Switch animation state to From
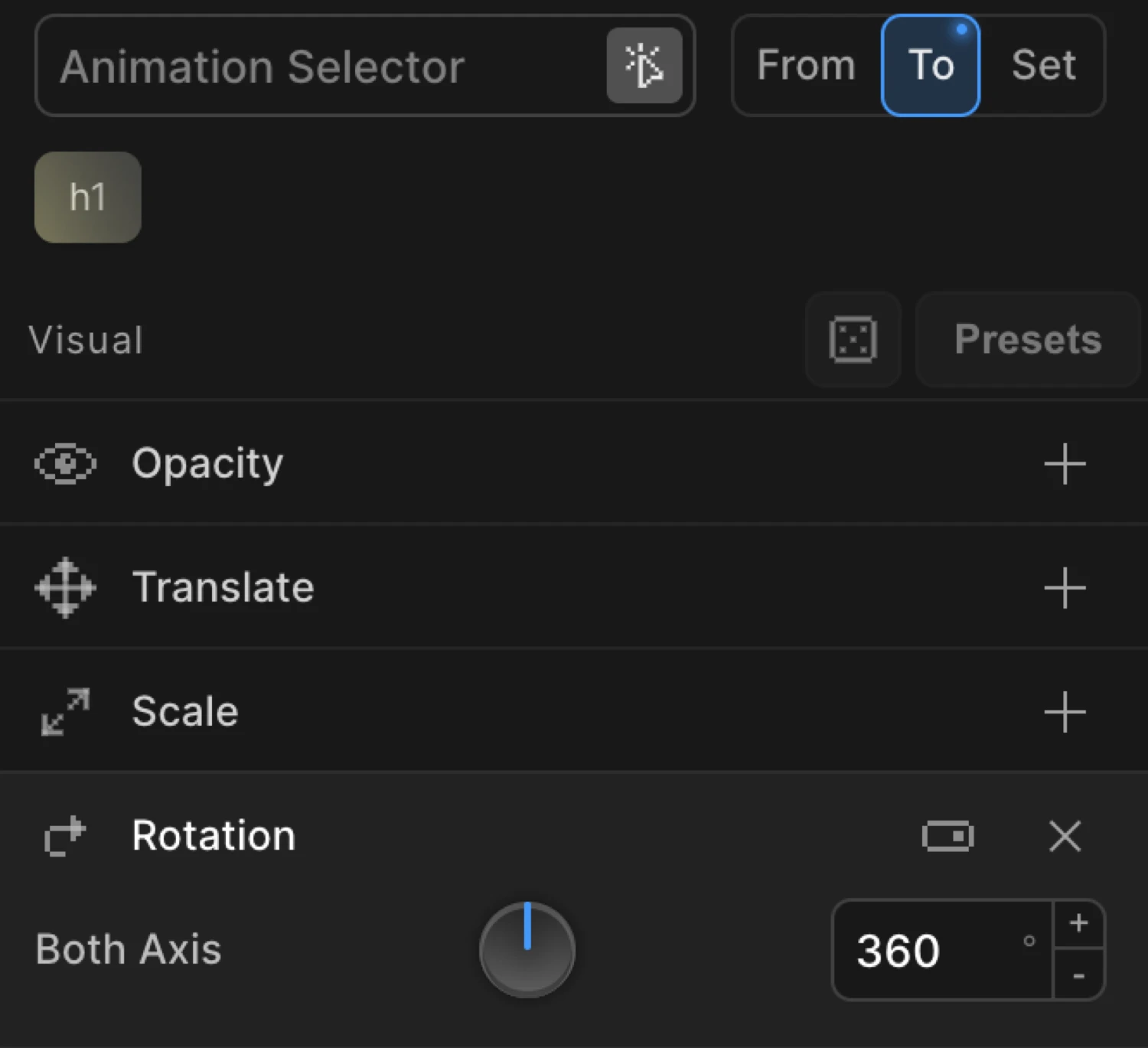Viewport: 1148px width, 1048px height. coord(805,65)
